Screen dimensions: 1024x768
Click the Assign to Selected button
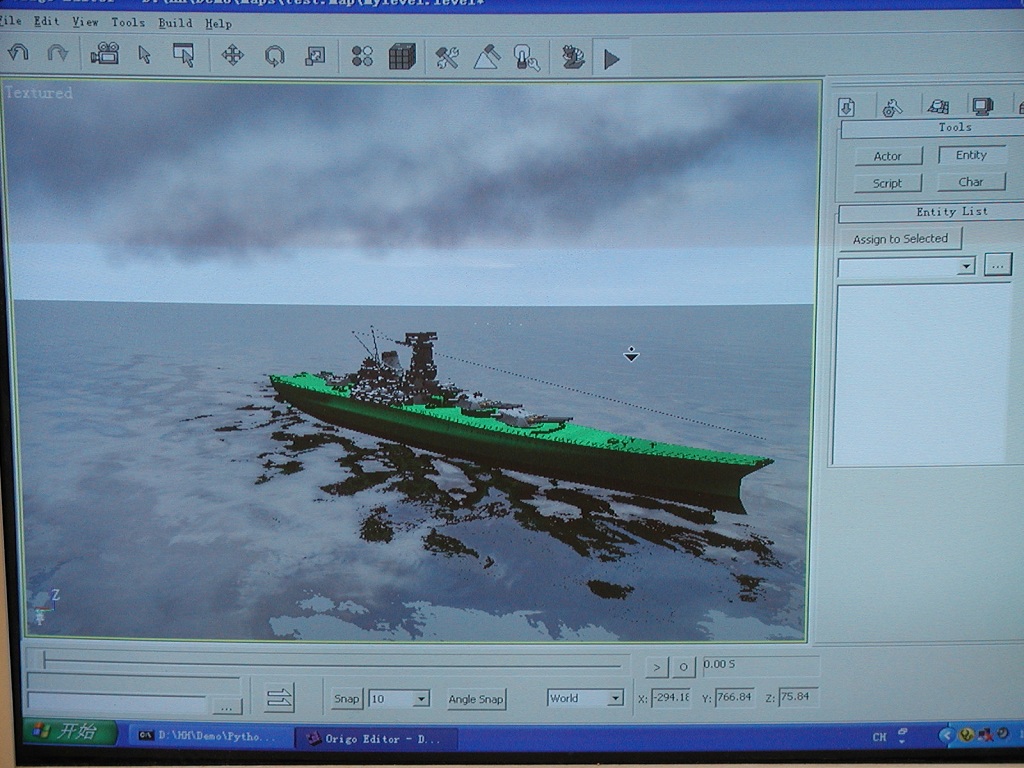(900, 239)
